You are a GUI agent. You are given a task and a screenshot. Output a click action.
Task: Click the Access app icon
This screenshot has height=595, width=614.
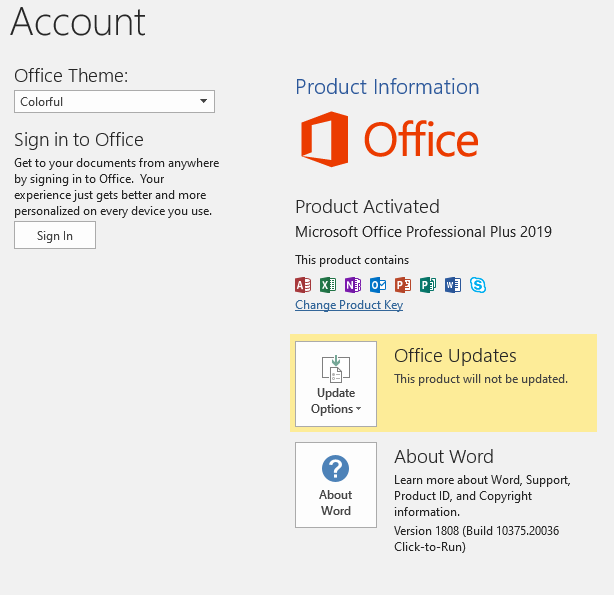(x=303, y=285)
